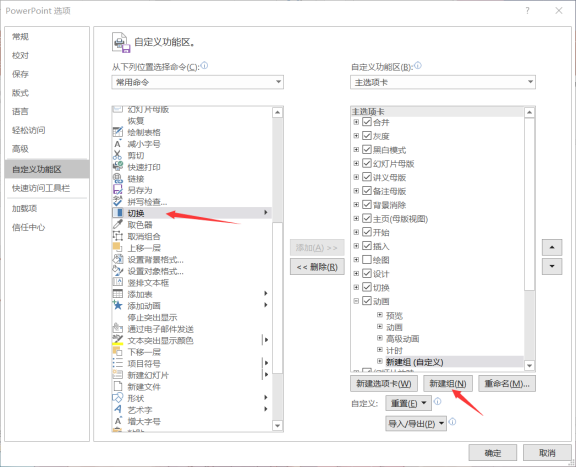Open the 重置 dropdown button
The height and width of the screenshot is (467, 576).
coord(408,403)
